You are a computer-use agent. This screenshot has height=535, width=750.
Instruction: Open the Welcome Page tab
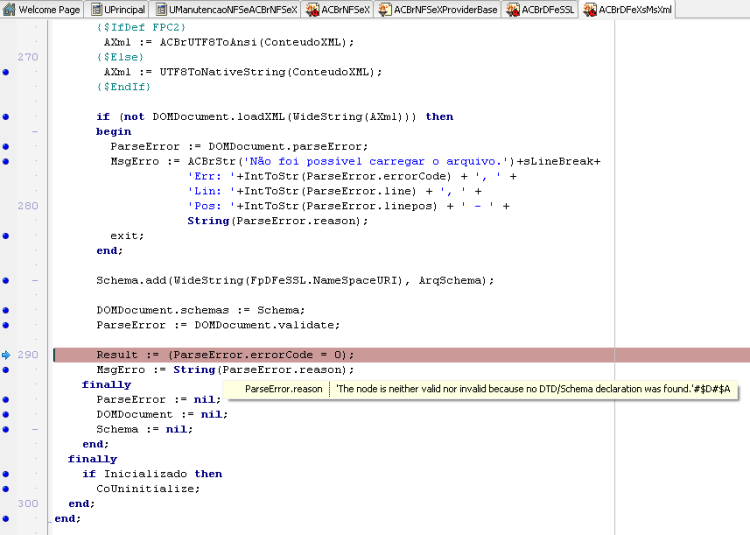pos(42,9)
